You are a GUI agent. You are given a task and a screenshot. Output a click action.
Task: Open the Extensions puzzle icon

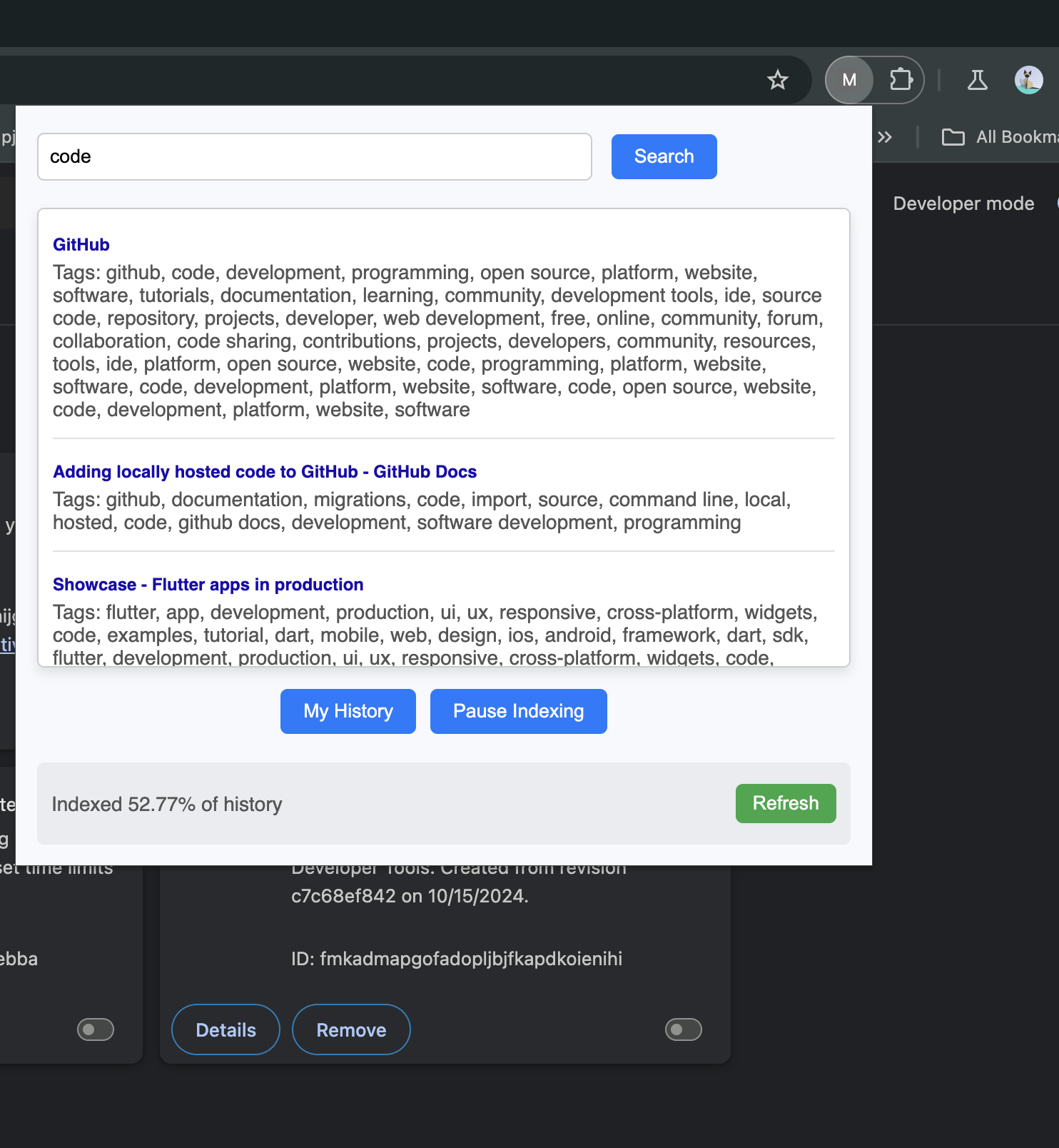(901, 80)
